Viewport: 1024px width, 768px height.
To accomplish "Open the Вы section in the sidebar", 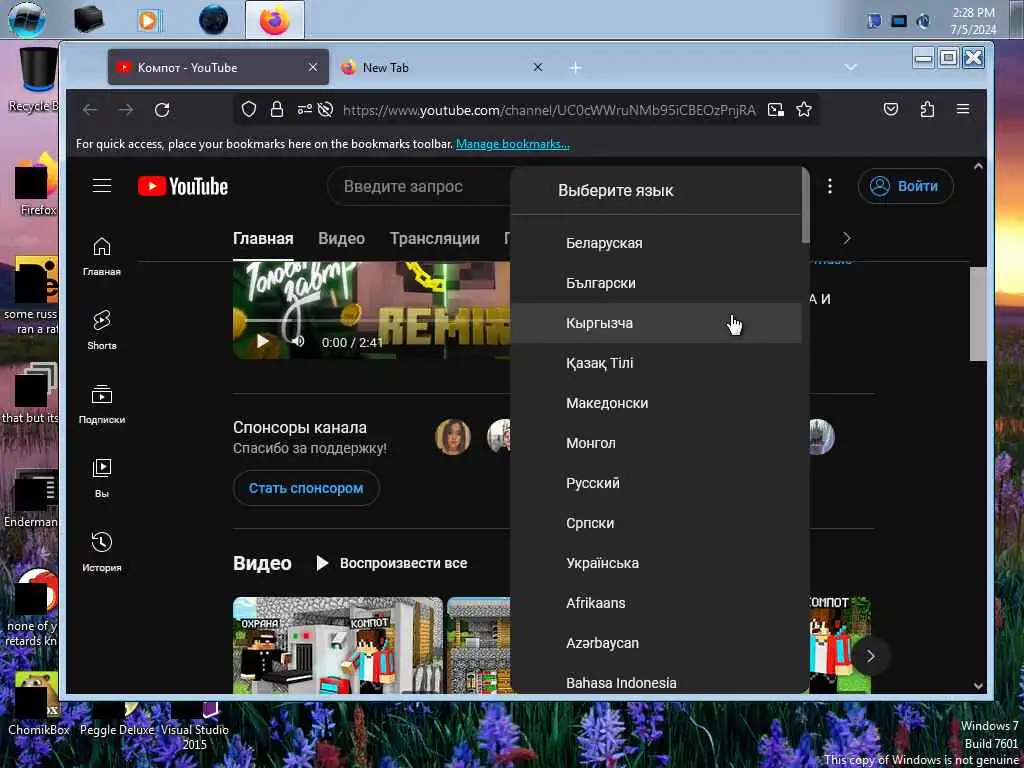I will pyautogui.click(x=102, y=478).
